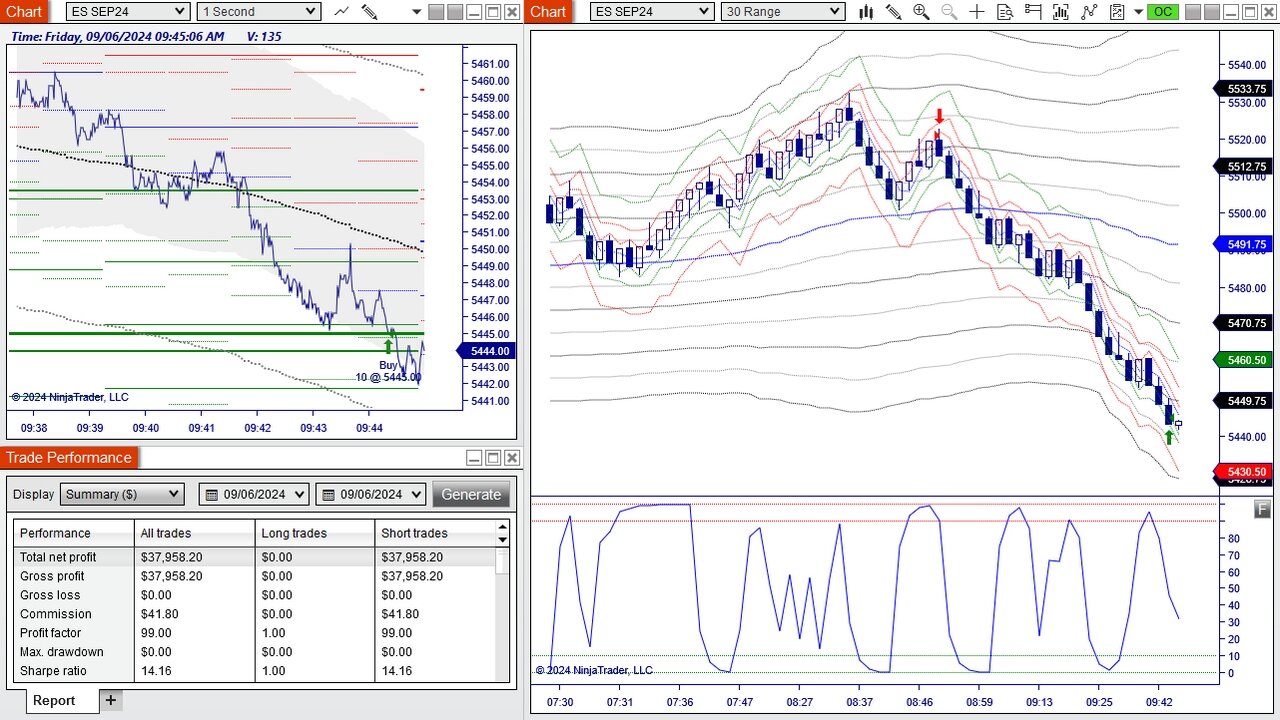Image resolution: width=1280 pixels, height=720 pixels.
Task: Click first gray link square in right chart
Action: [x=1194, y=12]
